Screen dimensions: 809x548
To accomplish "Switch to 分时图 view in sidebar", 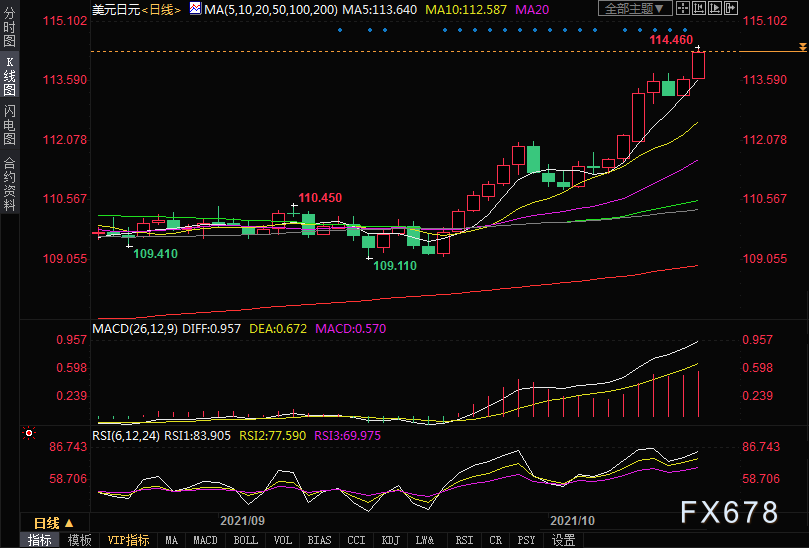I will [x=9, y=27].
